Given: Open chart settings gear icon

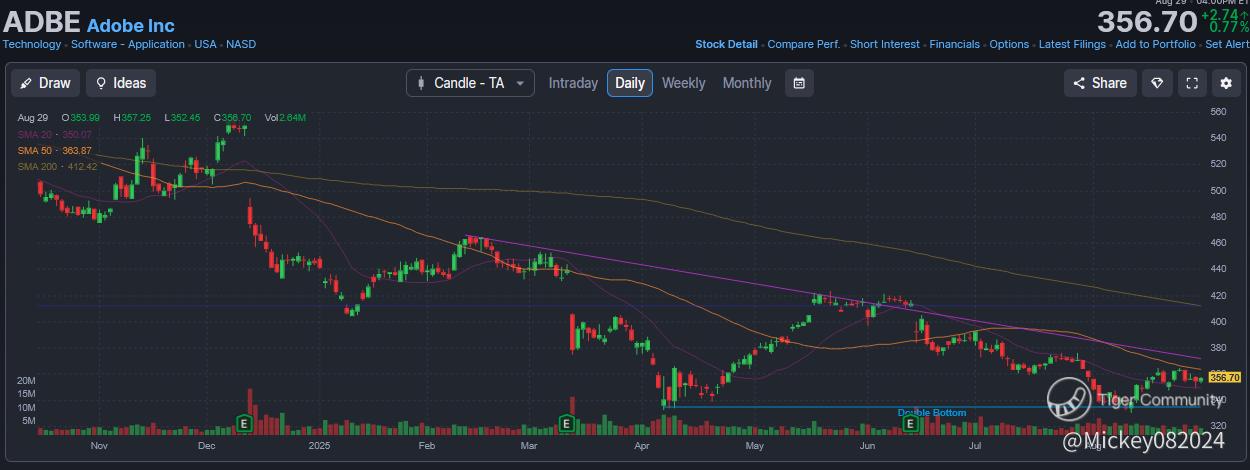Looking at the screenshot, I should (1226, 83).
